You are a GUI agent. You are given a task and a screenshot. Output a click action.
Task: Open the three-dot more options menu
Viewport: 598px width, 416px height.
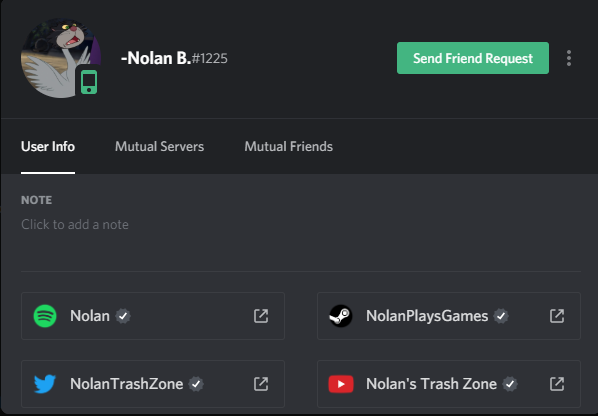[x=569, y=58]
